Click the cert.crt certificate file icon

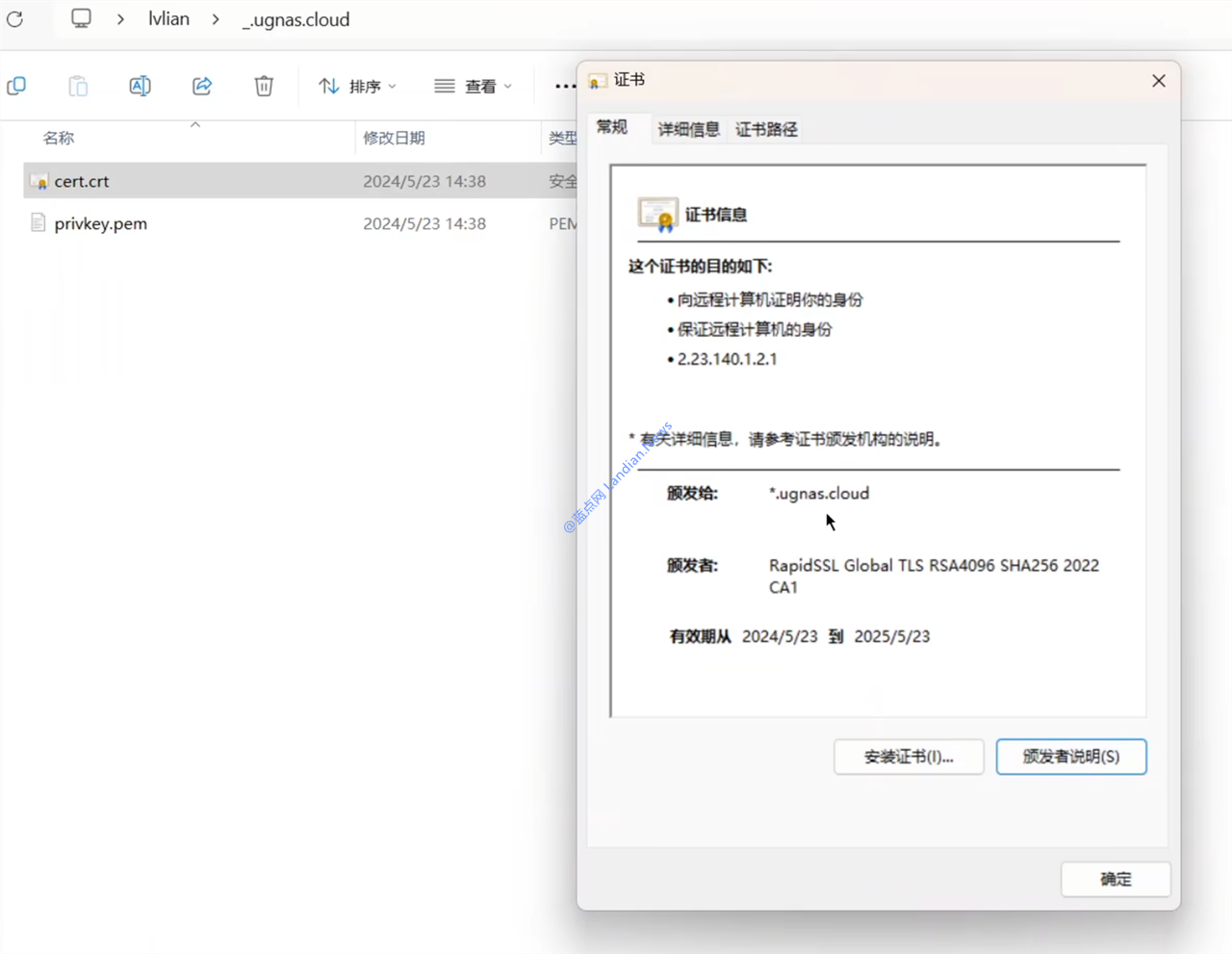tap(38, 181)
